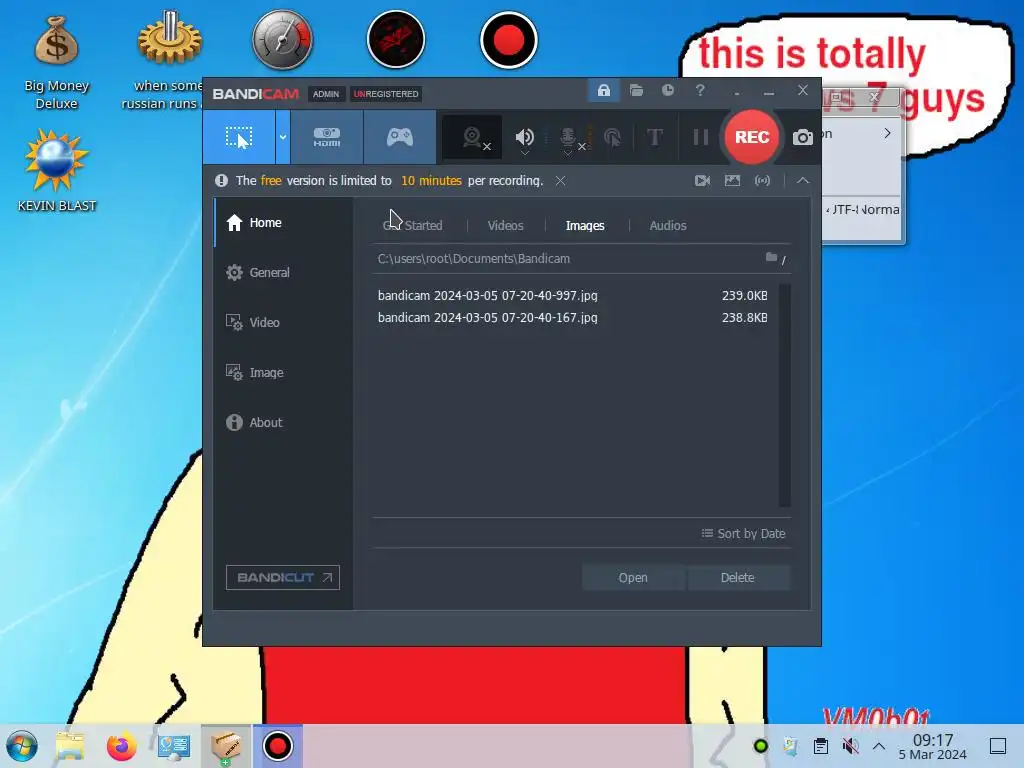Screen dimensions: 1024x768
Task: Click the muted volume icon in the system tray
Action: [850, 746]
